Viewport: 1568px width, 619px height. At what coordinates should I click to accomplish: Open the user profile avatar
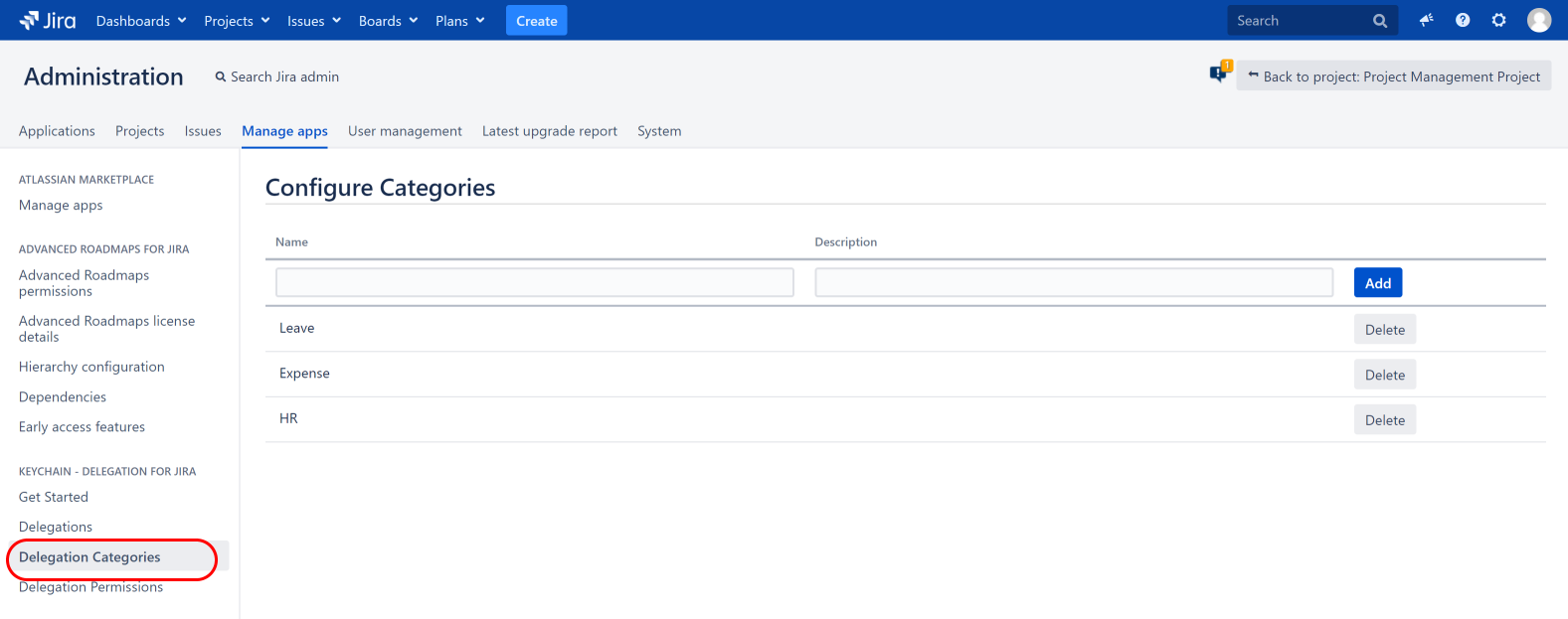(1538, 20)
